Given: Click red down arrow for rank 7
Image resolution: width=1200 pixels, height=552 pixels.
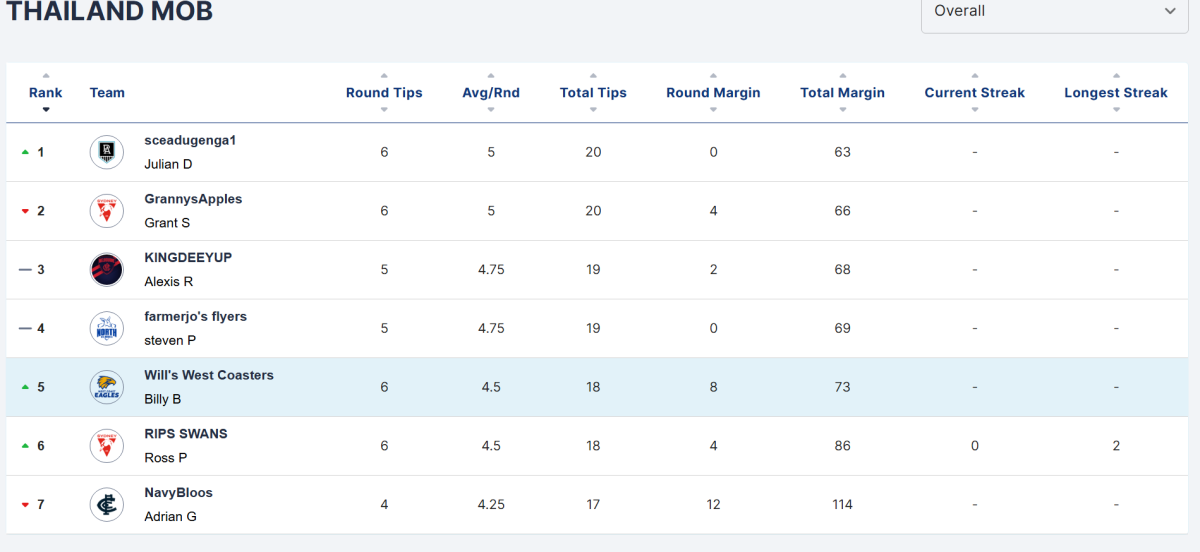Looking at the screenshot, I should point(25,505).
